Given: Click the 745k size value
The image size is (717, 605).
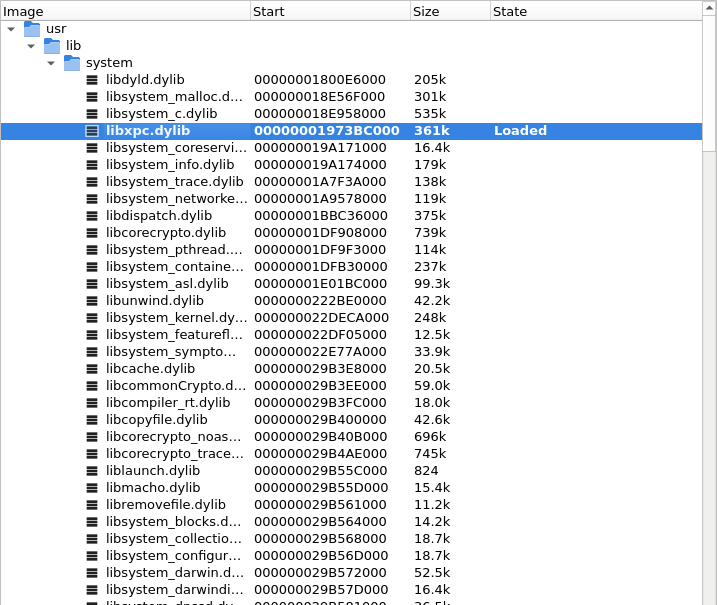Looking at the screenshot, I should [x=430, y=454].
